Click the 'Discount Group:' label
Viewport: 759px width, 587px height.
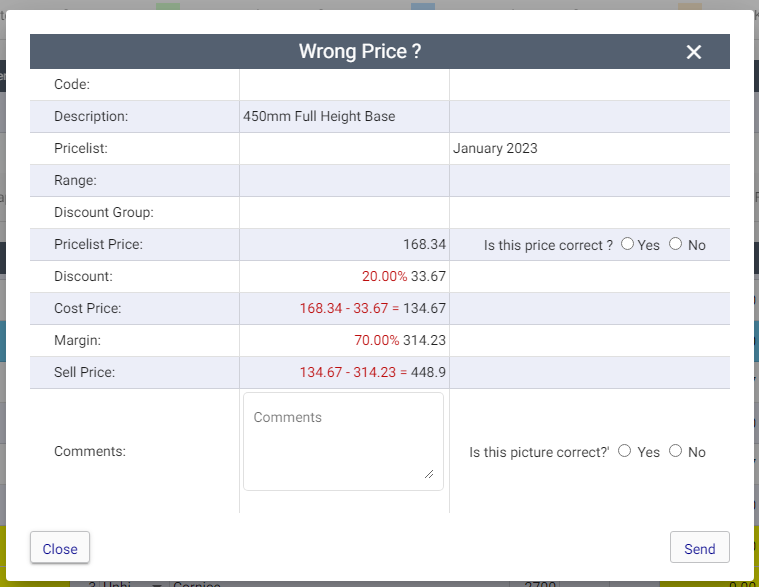[x=104, y=212]
